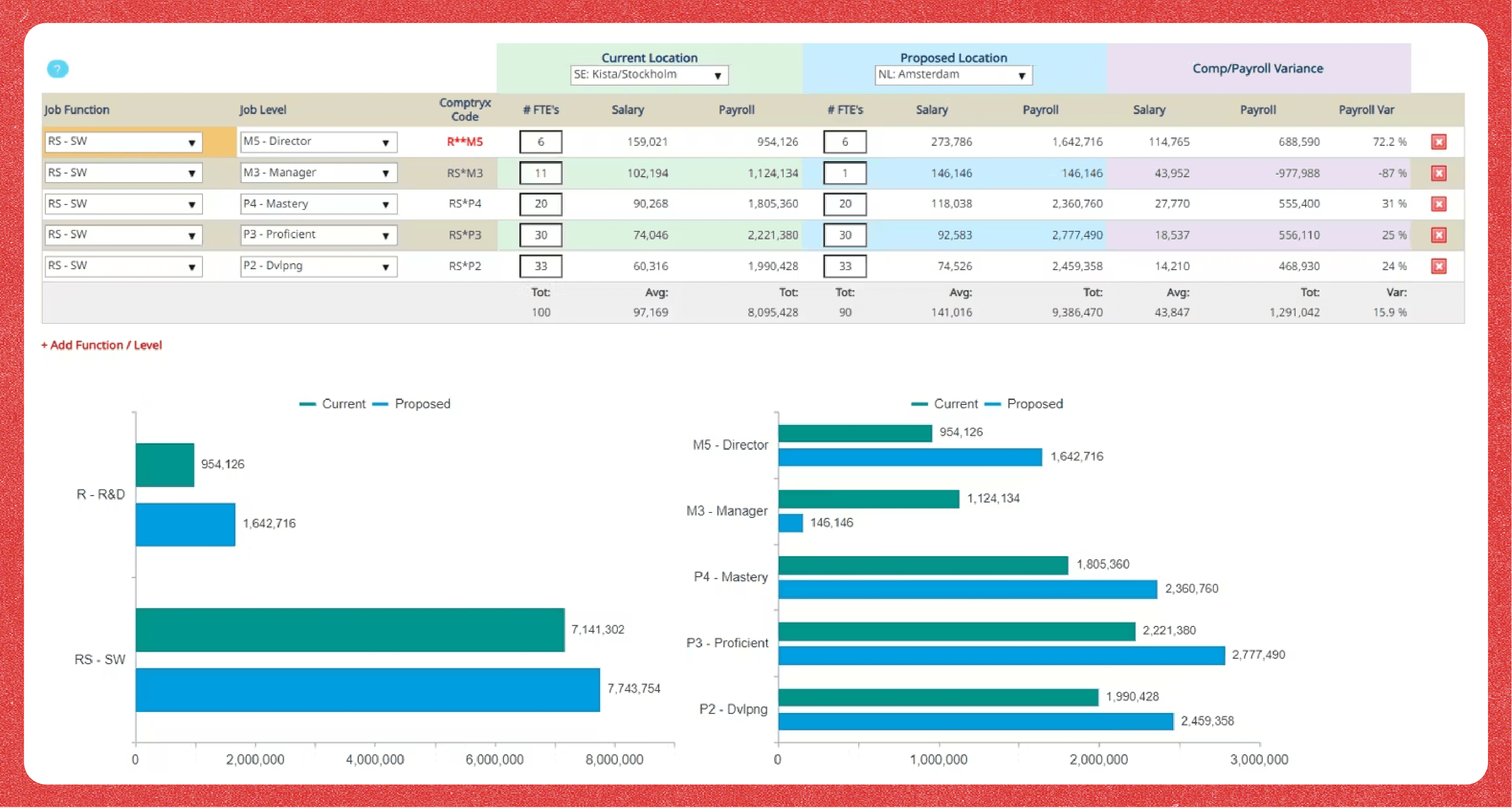This screenshot has height=808, width=1512.
Task: Click Add Function / Level link
Action: click(101, 345)
